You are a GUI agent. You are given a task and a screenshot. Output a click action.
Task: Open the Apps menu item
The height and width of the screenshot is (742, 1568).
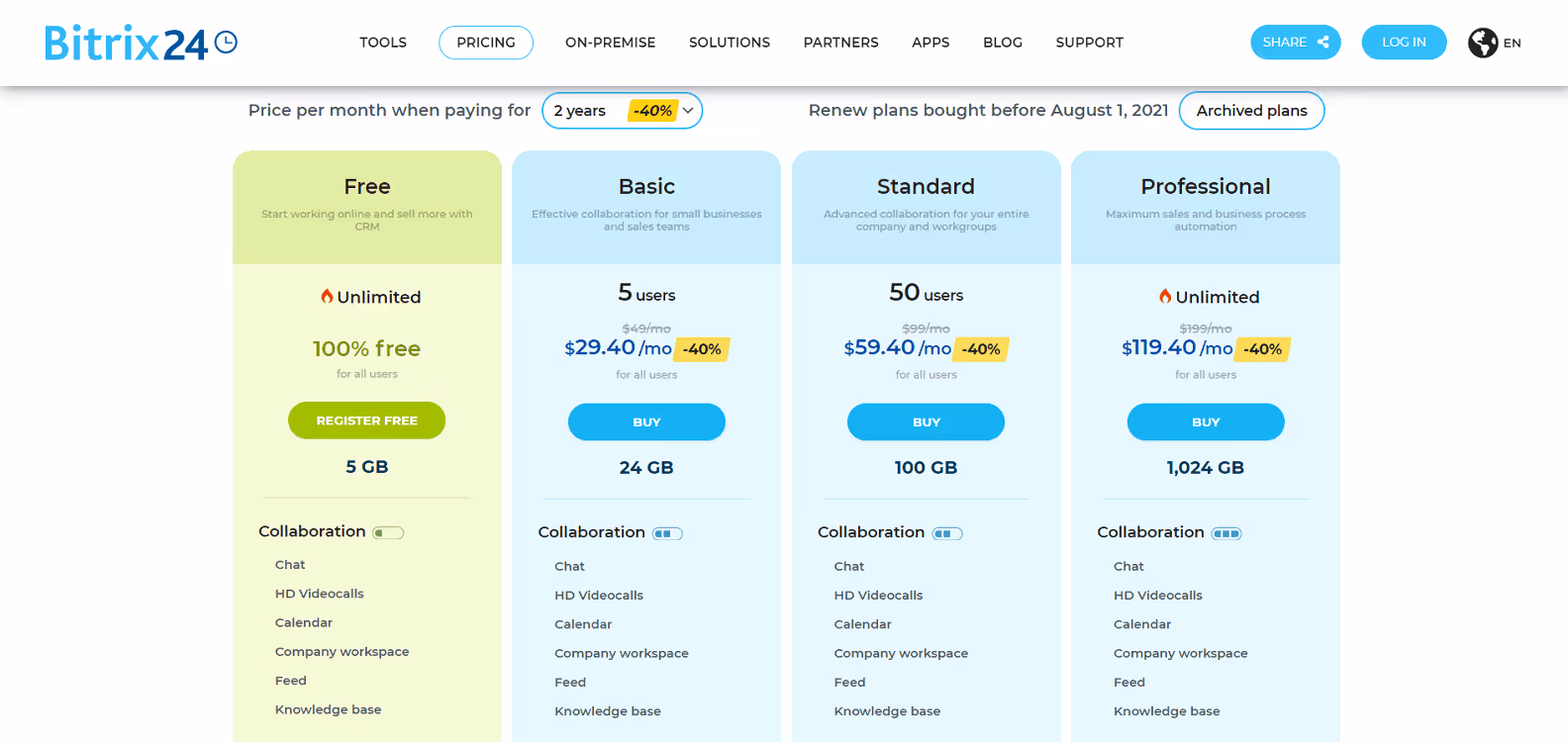pyautogui.click(x=931, y=43)
